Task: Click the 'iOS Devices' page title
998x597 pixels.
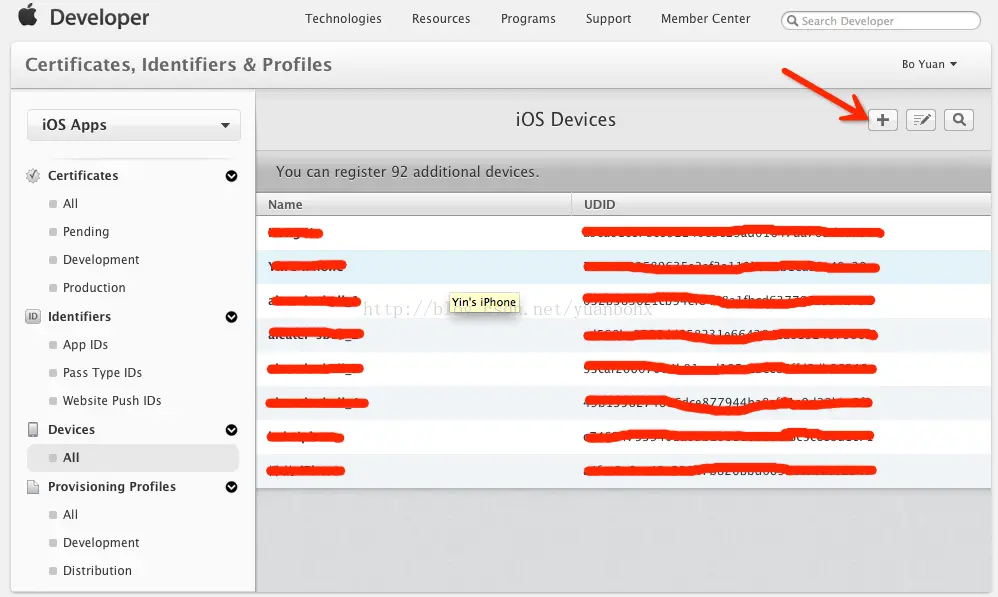Action: [x=565, y=120]
